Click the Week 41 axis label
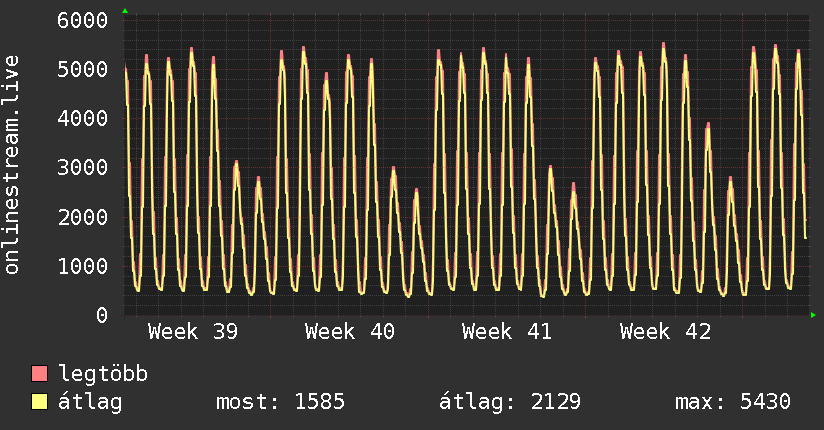Image resolution: width=824 pixels, height=430 pixels. click(507, 332)
